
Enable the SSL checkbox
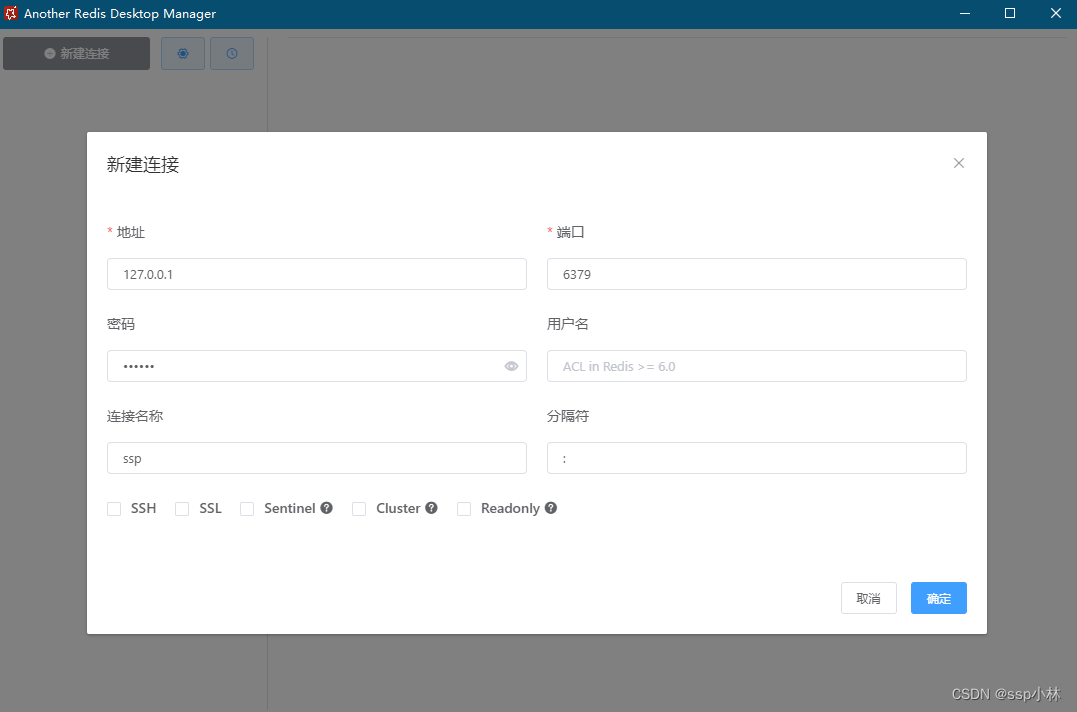[x=182, y=508]
